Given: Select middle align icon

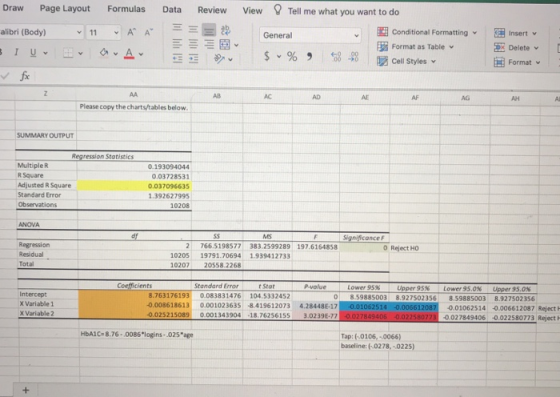Looking at the screenshot, I should point(193,29).
